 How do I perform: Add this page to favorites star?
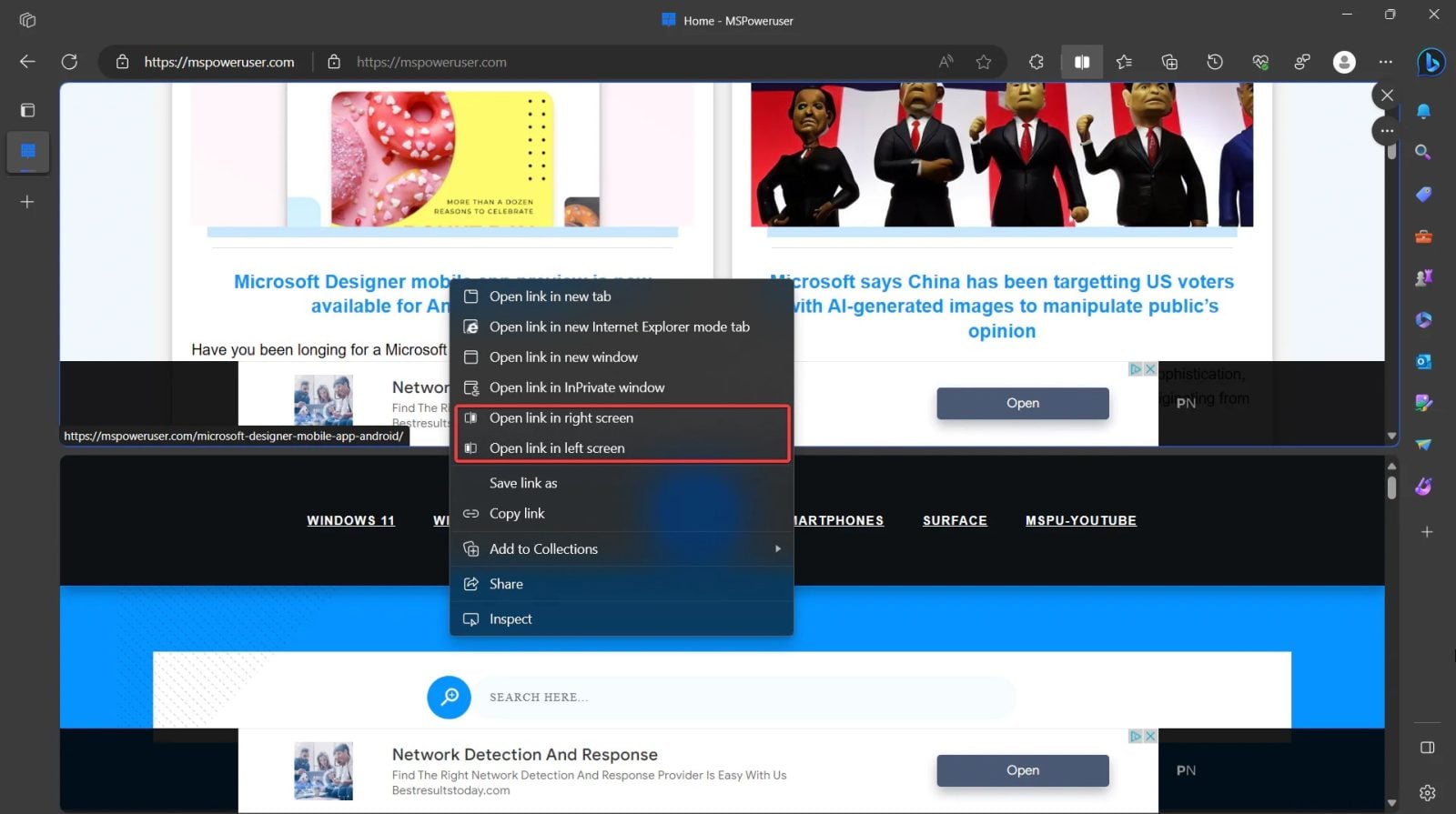(984, 62)
